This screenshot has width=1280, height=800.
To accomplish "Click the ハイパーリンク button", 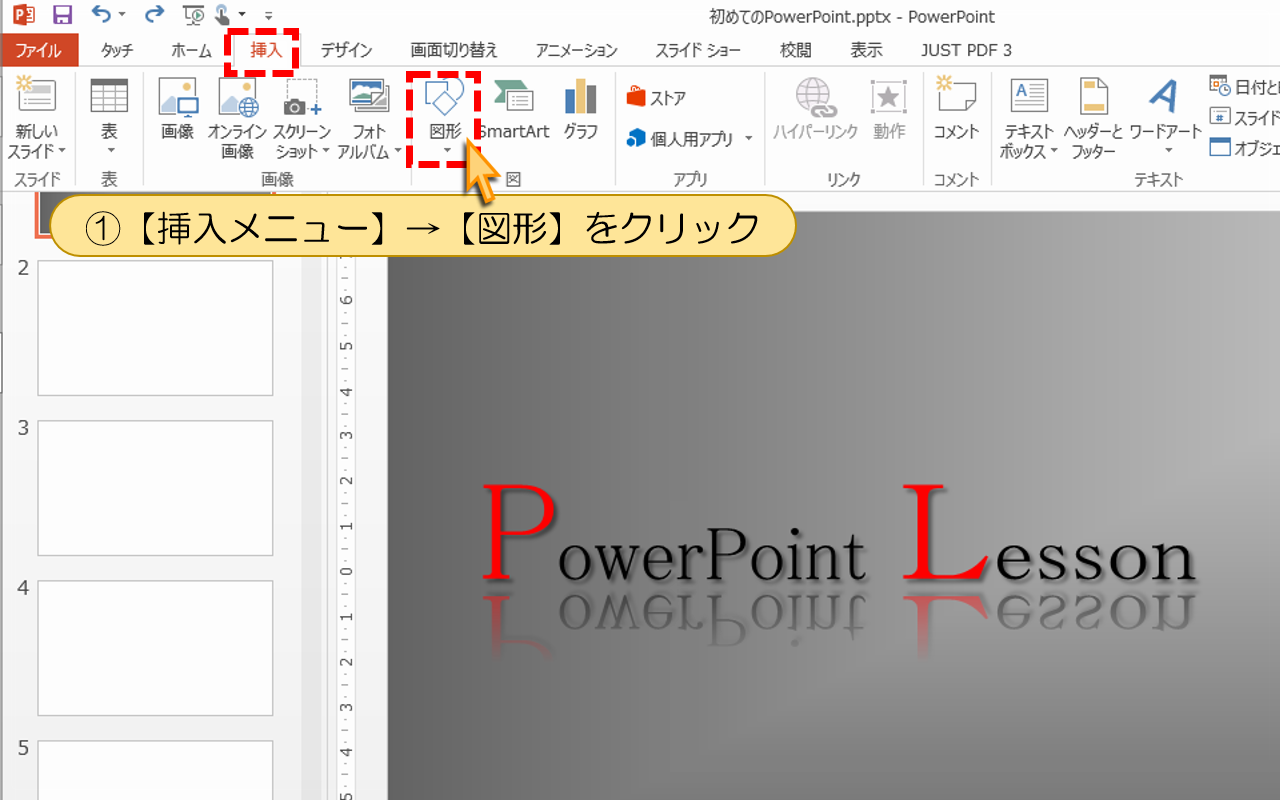I will (x=815, y=108).
